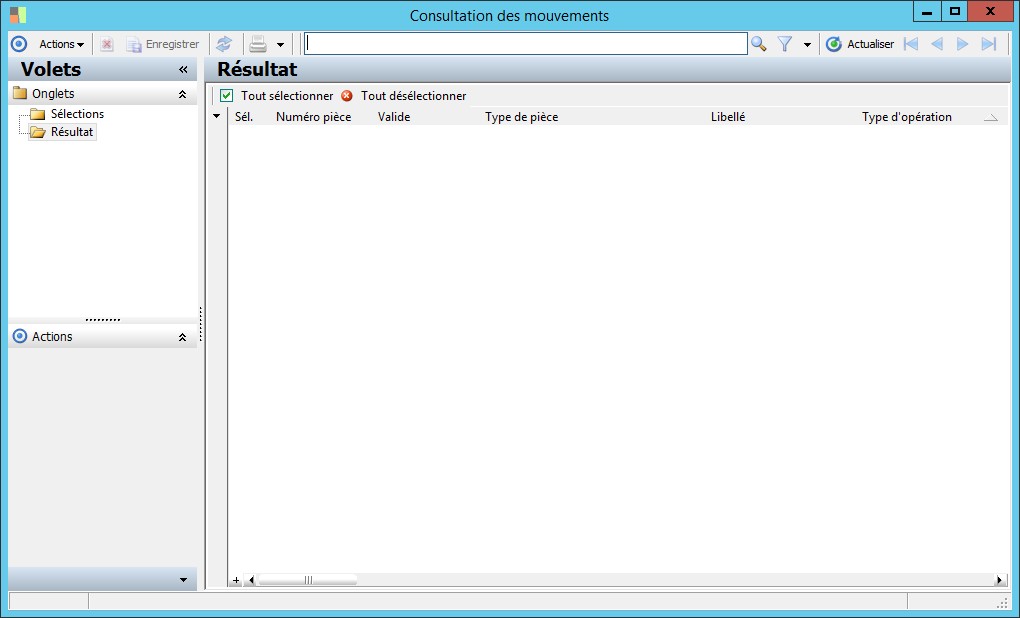The image size is (1020, 618).
Task: Click the filter funnel icon
Action: (785, 44)
